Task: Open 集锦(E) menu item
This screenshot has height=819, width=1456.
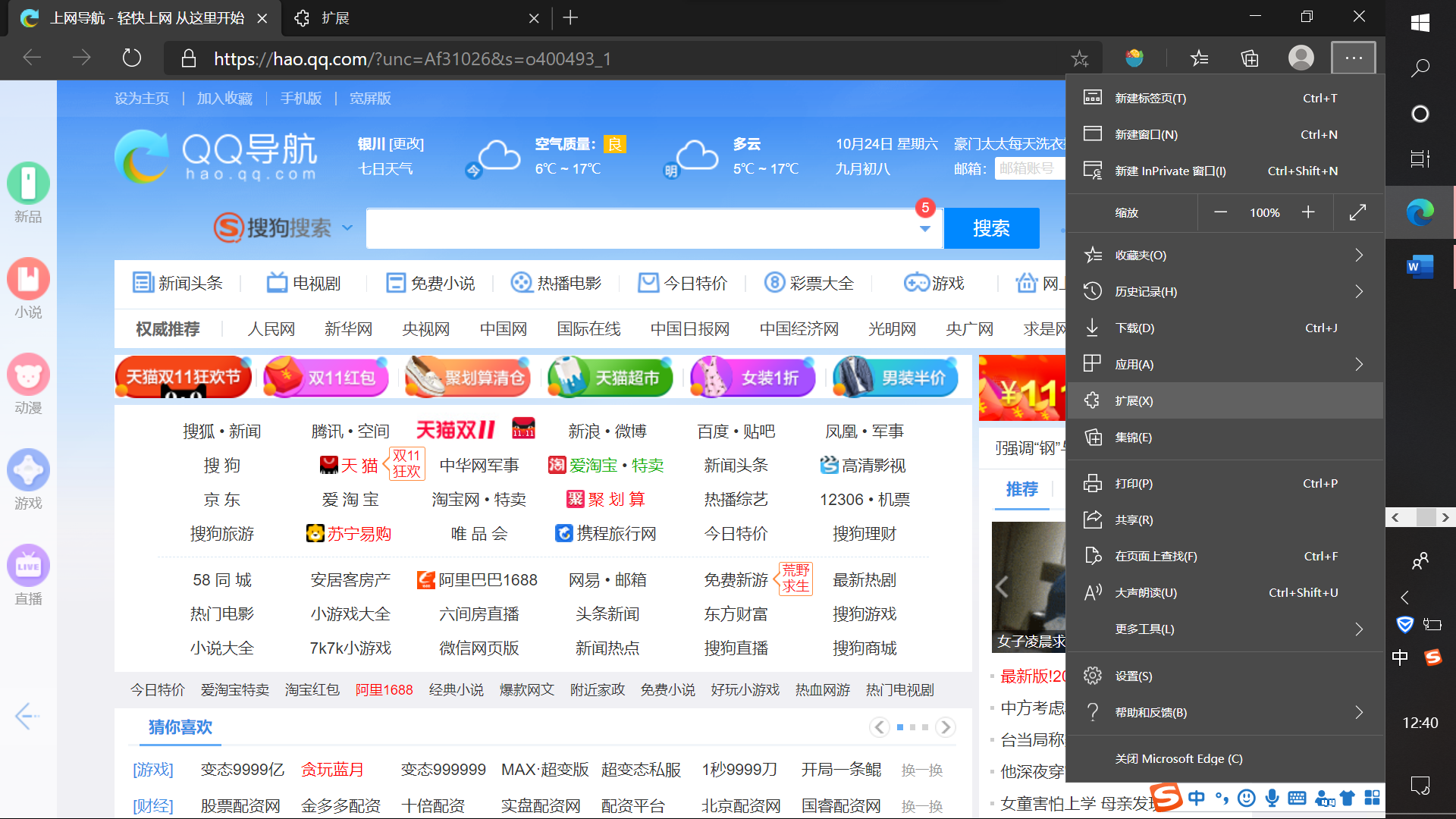Action: [1225, 437]
